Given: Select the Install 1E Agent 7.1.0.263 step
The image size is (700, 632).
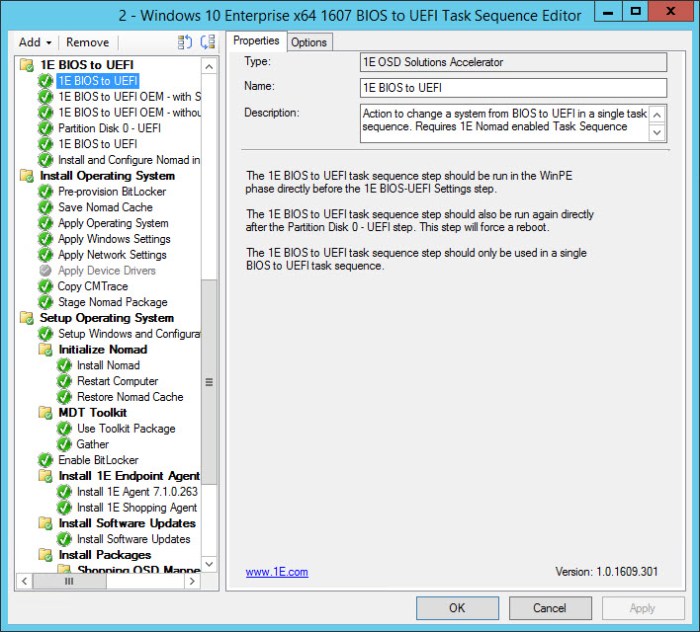Looking at the screenshot, I should 137,492.
